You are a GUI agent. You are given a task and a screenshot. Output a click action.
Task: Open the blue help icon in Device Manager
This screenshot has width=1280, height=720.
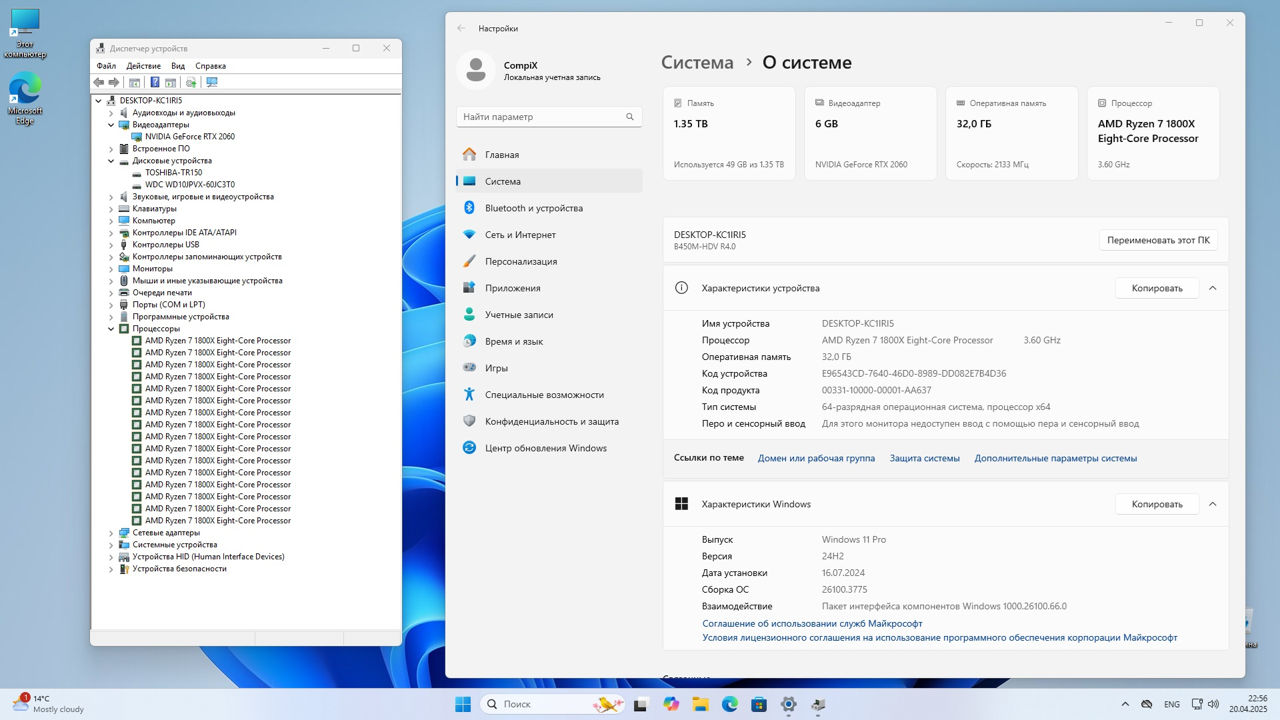point(155,82)
